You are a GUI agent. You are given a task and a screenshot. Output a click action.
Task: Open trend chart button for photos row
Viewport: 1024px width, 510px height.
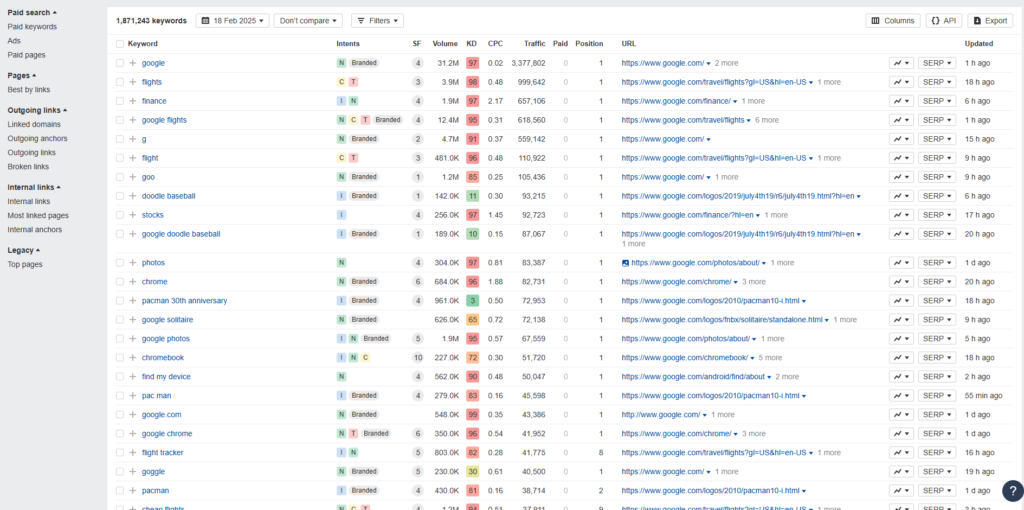901,263
